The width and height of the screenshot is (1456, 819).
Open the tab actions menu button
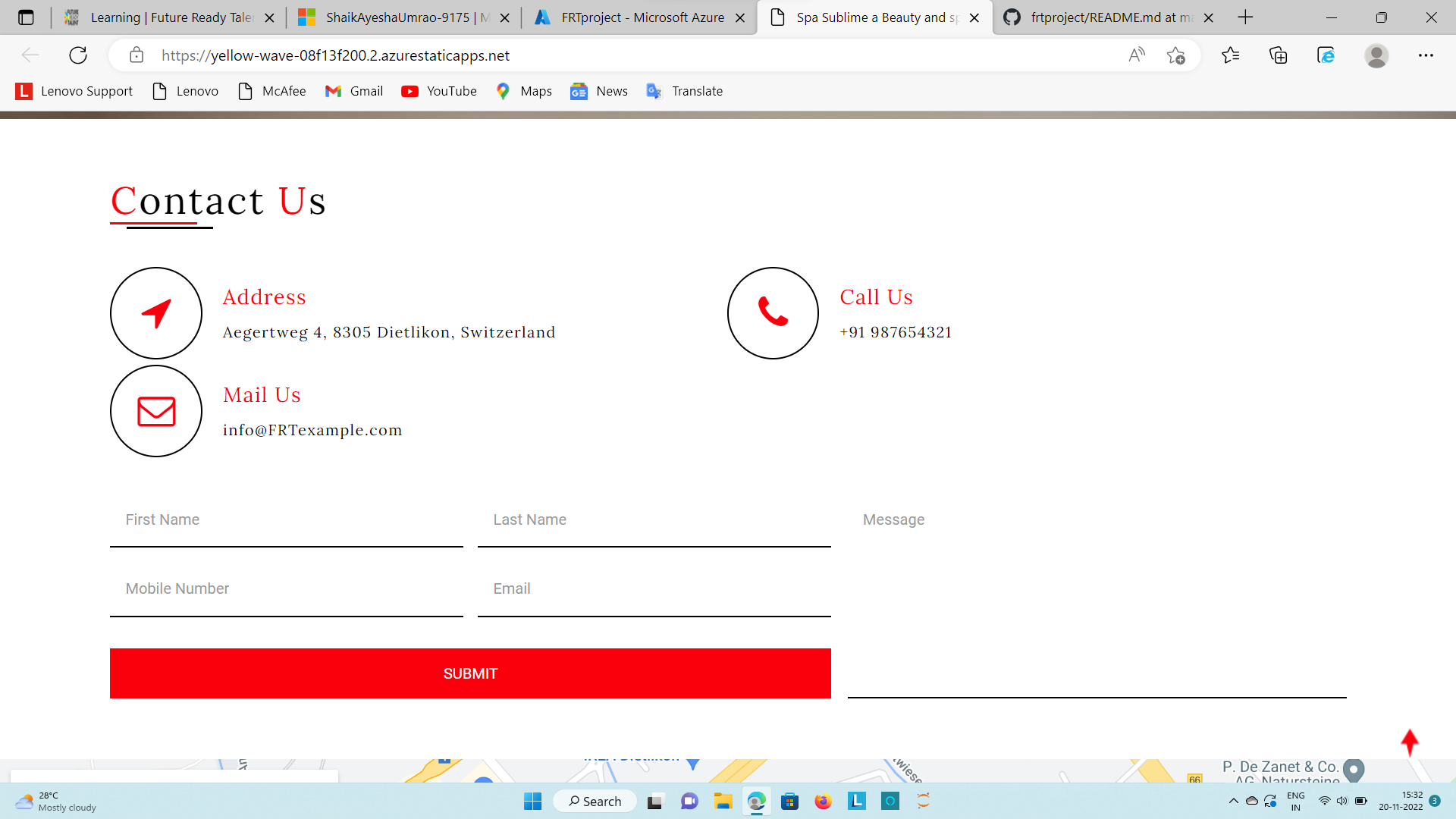pos(26,17)
